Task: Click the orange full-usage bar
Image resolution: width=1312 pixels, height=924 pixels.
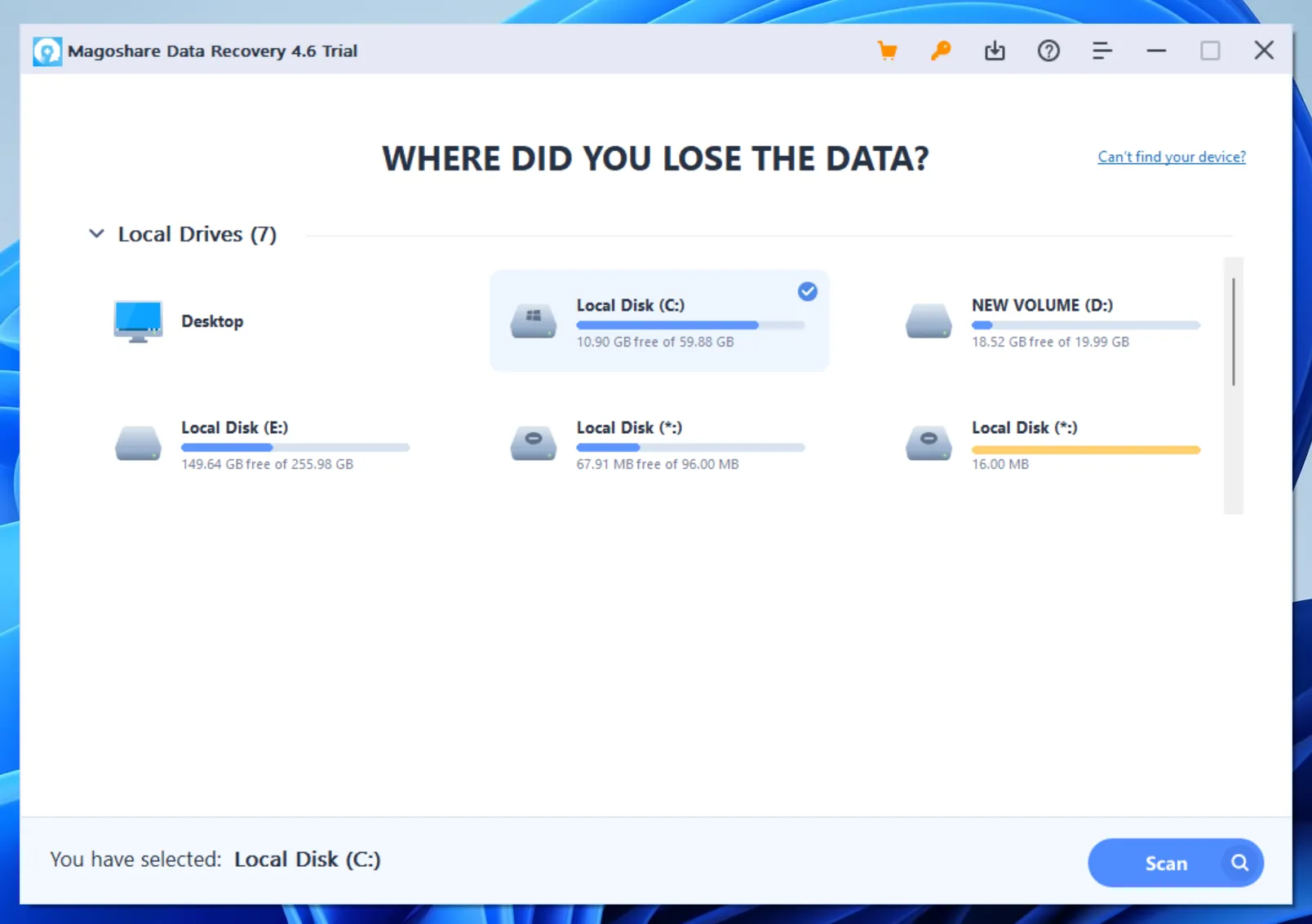Action: [1086, 449]
